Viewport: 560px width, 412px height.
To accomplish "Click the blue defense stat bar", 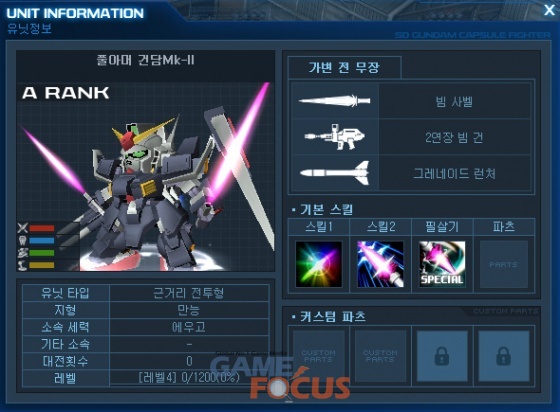I will [x=42, y=241].
